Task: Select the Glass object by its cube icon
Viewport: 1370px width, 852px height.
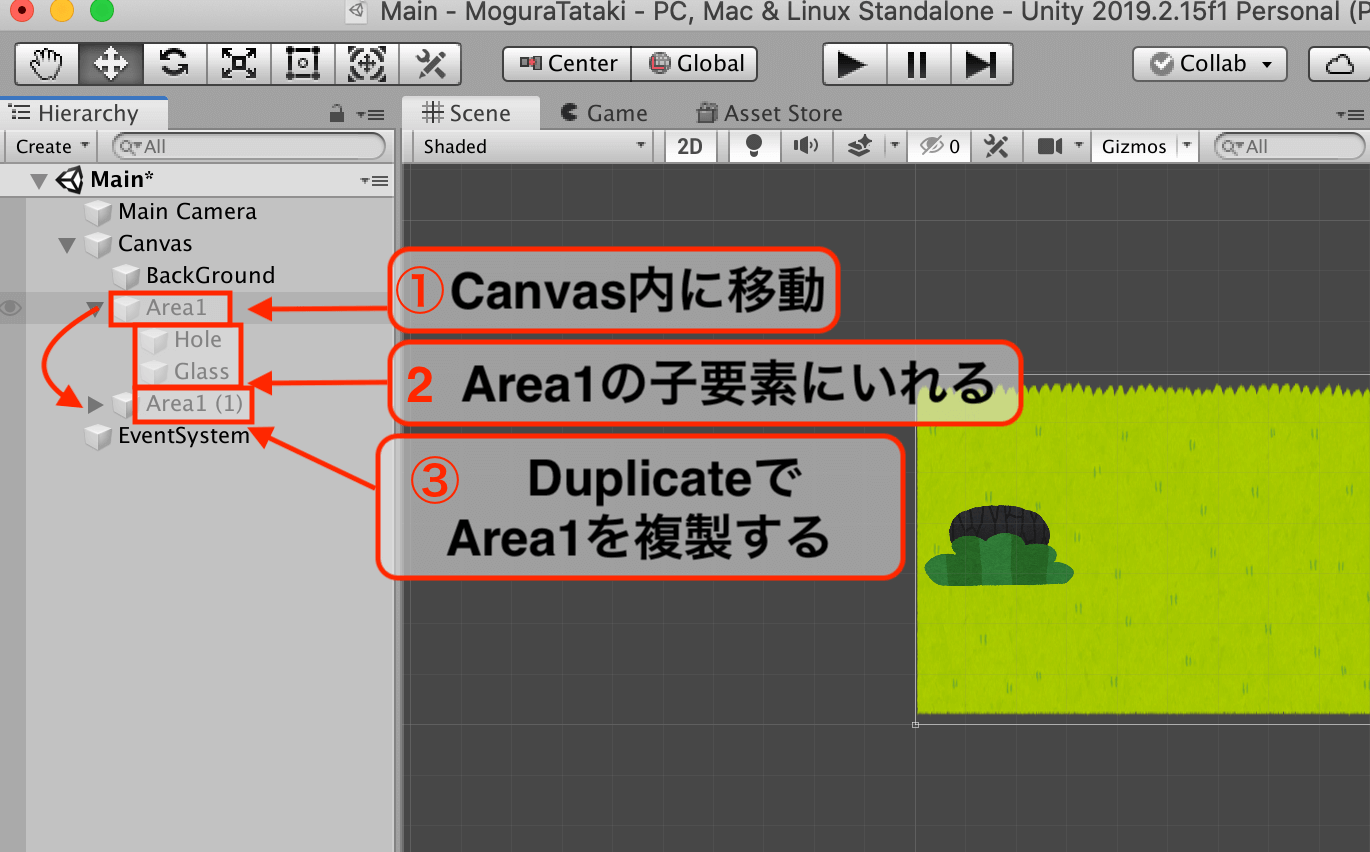Action: coord(154,372)
